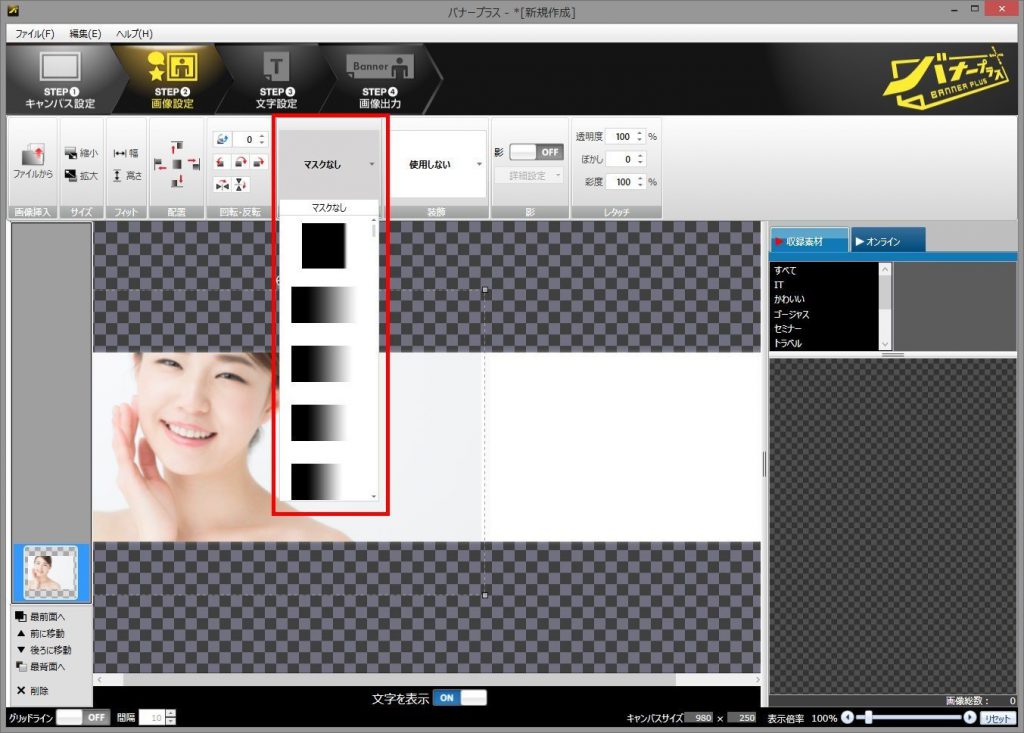
Task: Open the 使用しない decoration dropdown
Action: click(x=437, y=165)
